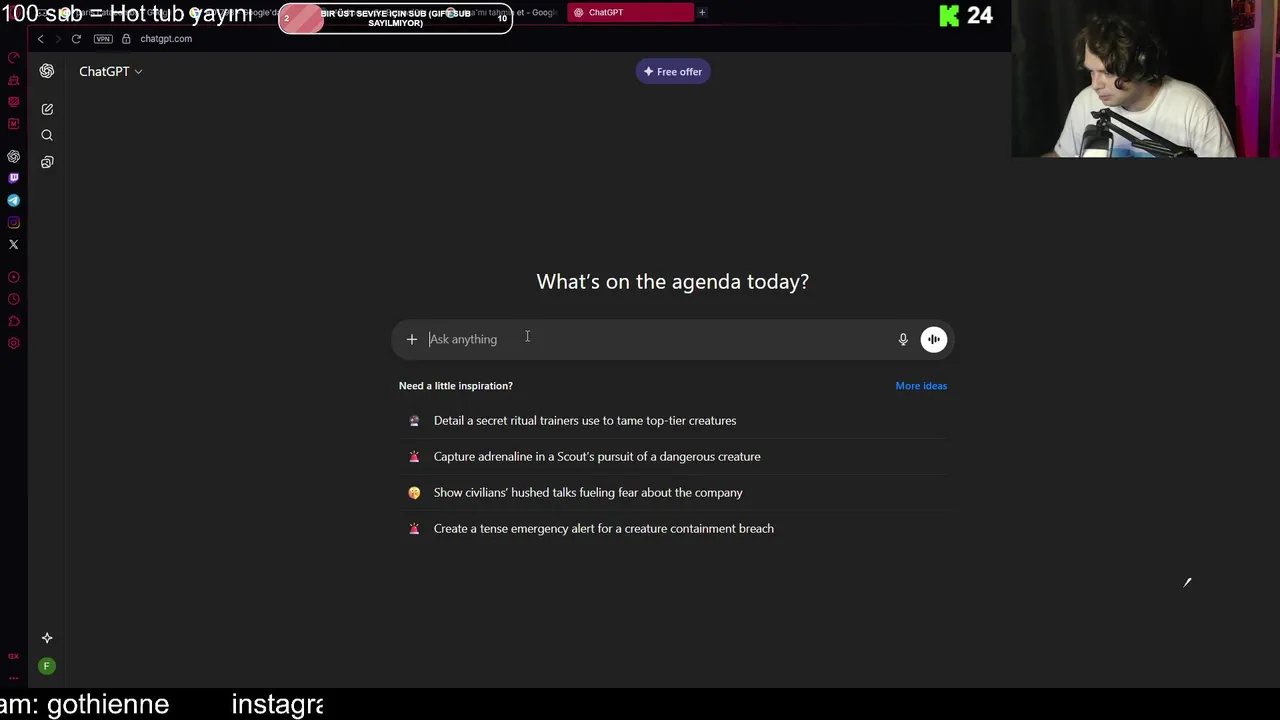Click the Free offer button
1280x720 pixels.
tap(673, 72)
